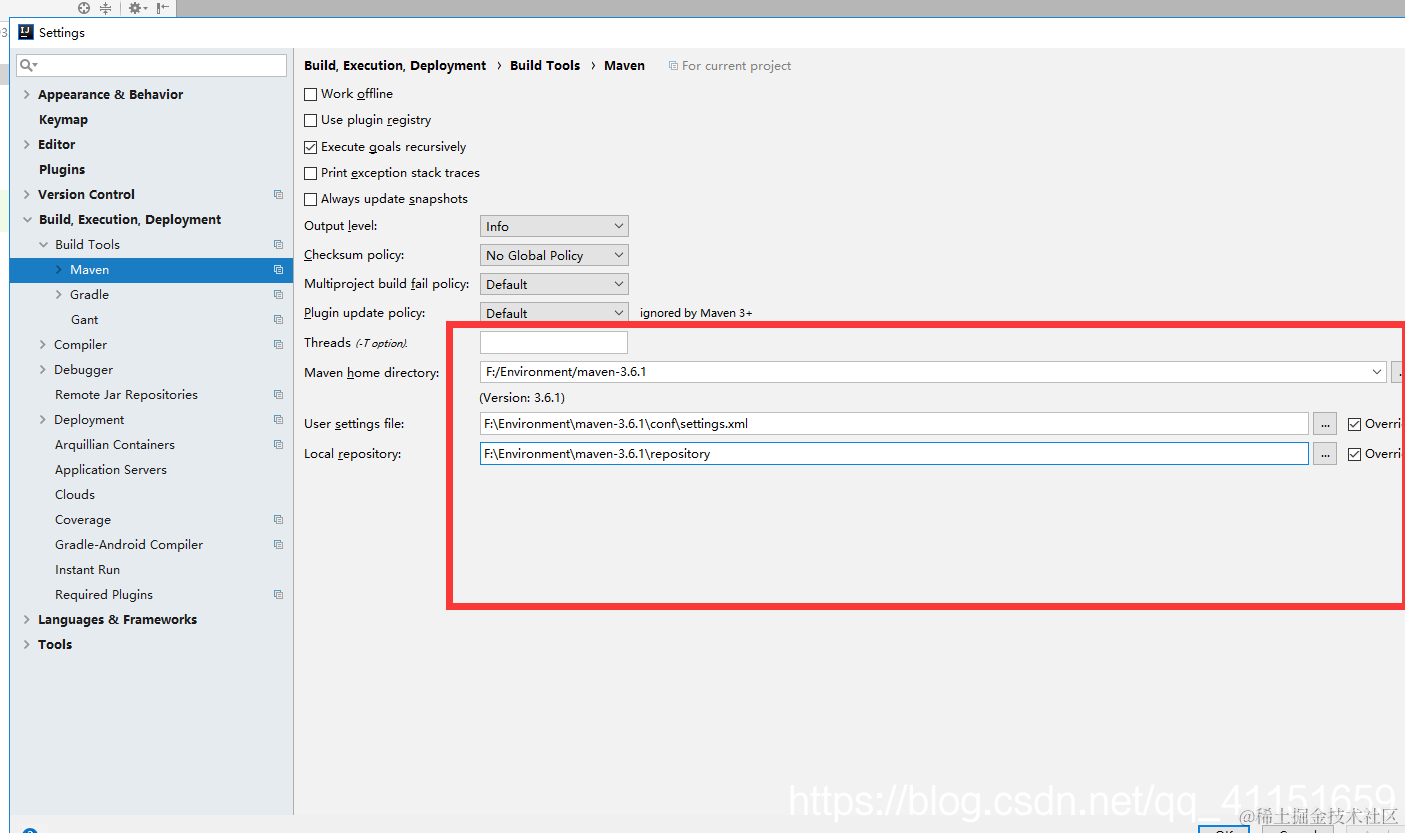Click the Build Tools breadcrumb
Image resolution: width=1405 pixels, height=833 pixels.
click(545, 66)
